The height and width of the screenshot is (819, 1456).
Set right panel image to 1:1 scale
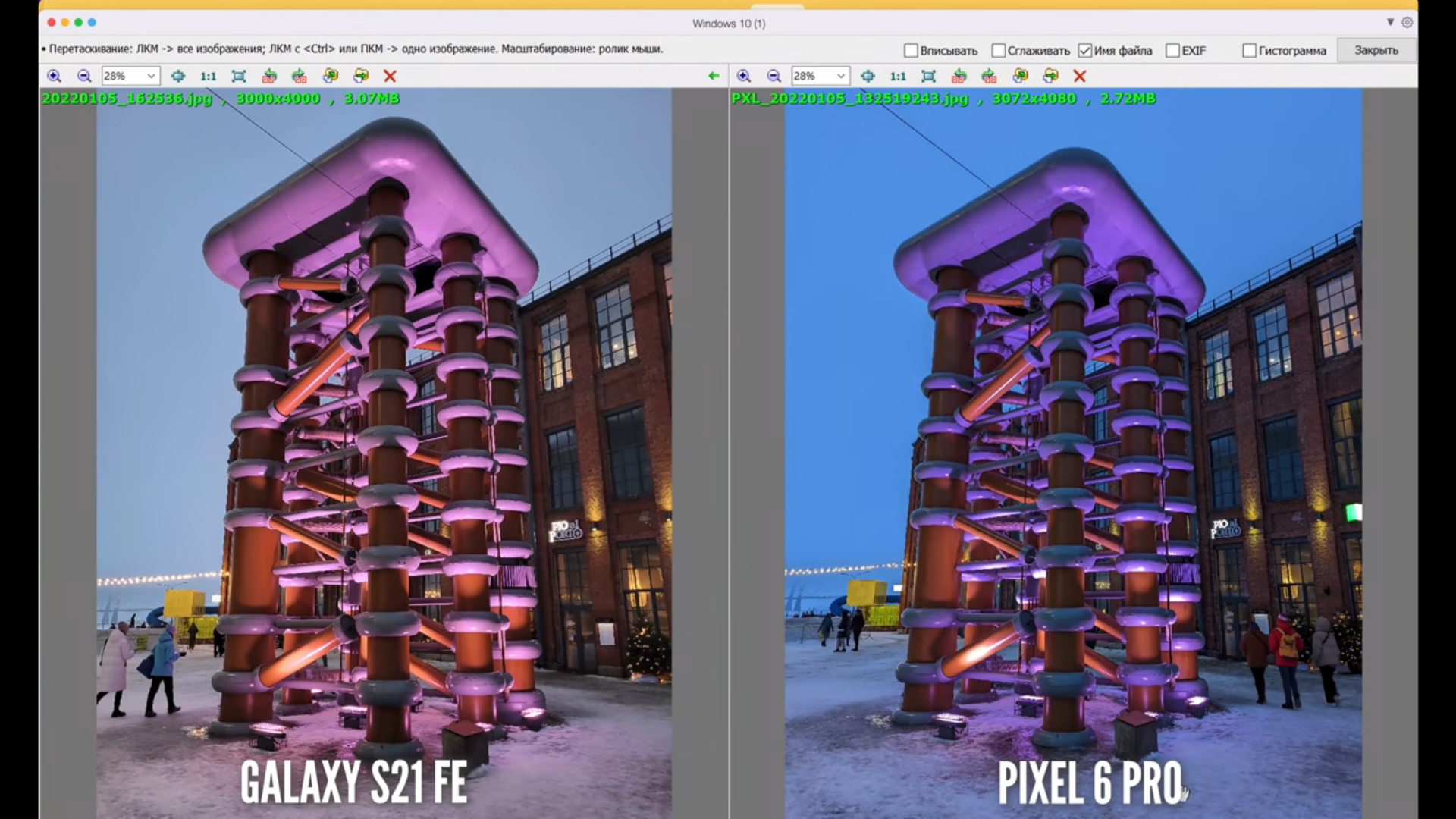tap(898, 76)
